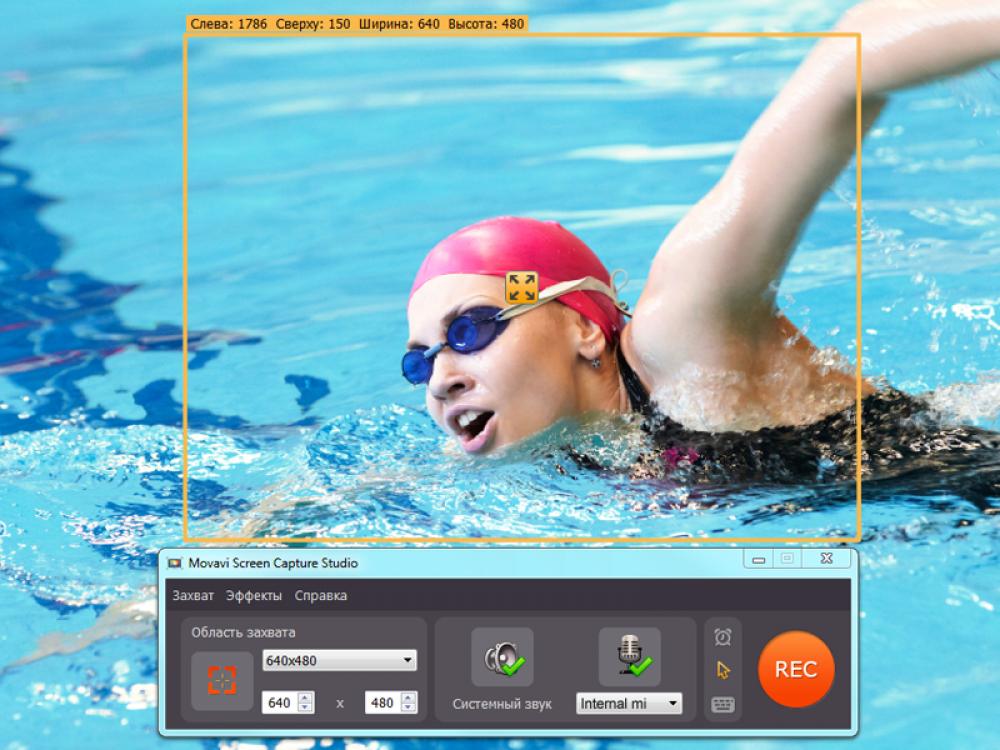Open the Захват menu
Image resolution: width=1000 pixels, height=750 pixels.
(x=197, y=595)
